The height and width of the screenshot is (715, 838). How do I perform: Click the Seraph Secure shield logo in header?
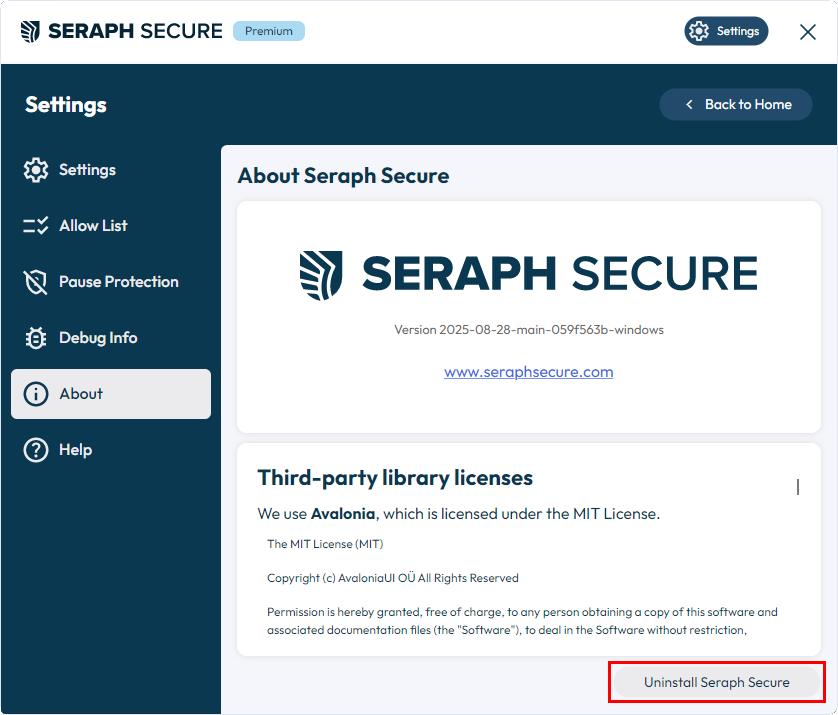click(x=30, y=31)
